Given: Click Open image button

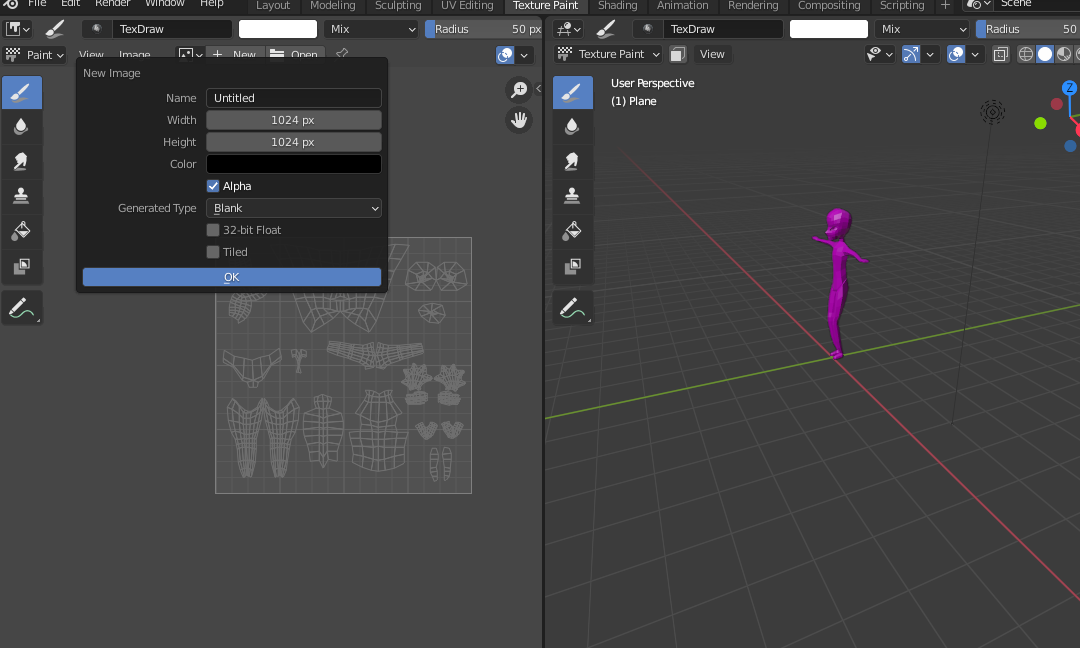Looking at the screenshot, I should 295,54.
